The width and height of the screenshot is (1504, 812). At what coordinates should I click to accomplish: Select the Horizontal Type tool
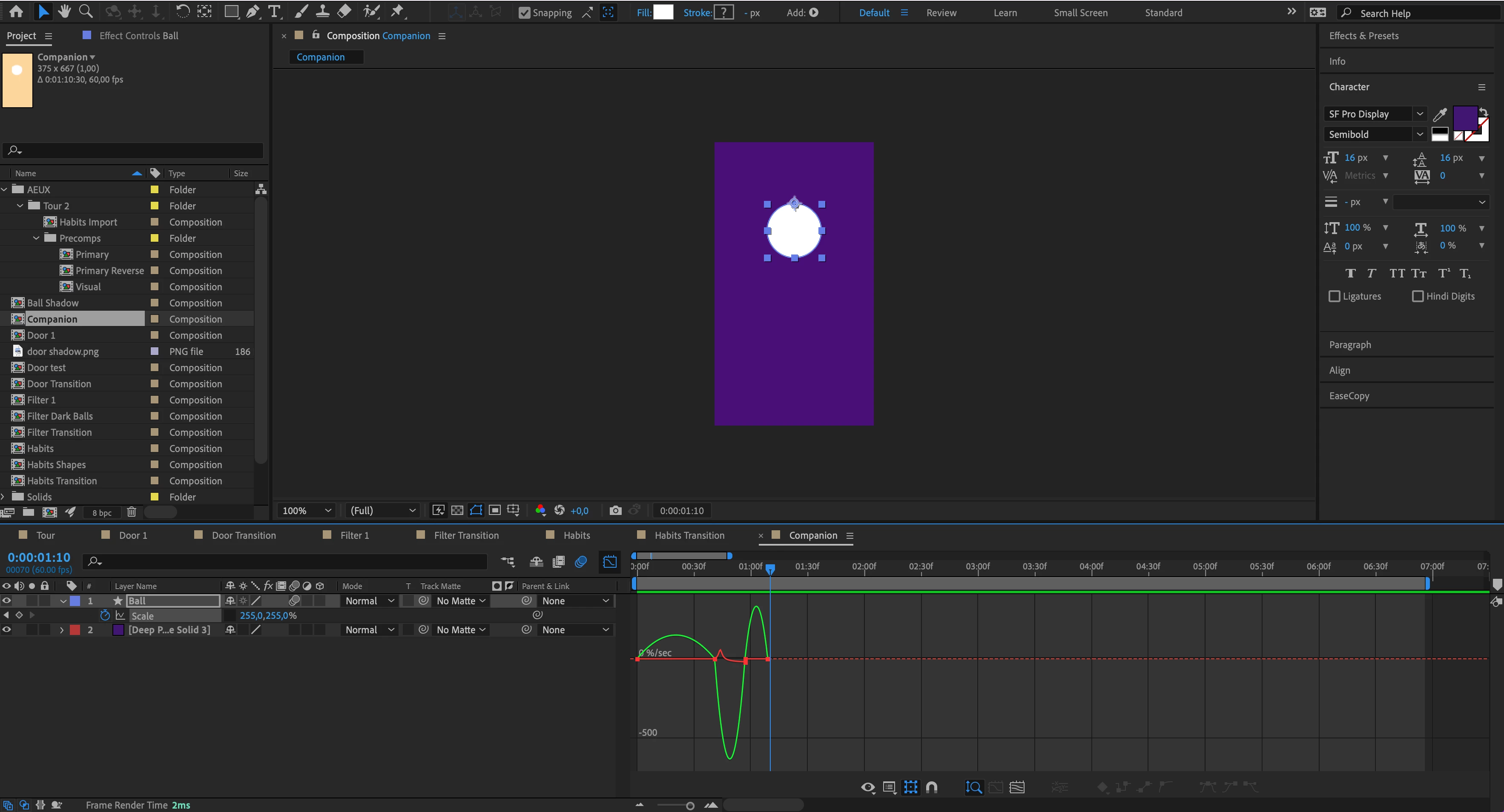coord(274,11)
